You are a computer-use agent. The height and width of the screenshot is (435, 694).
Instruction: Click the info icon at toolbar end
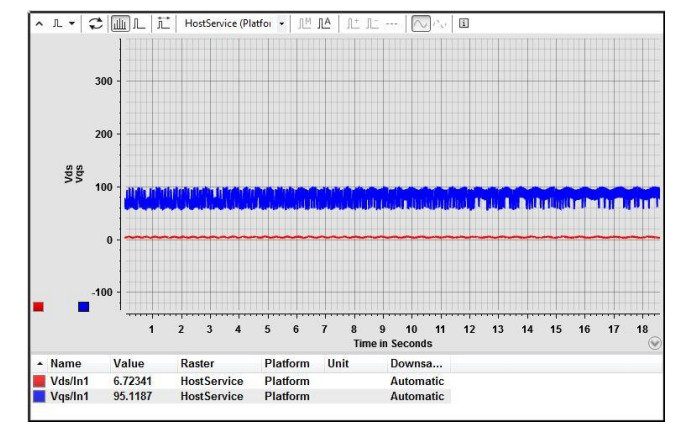[464, 23]
